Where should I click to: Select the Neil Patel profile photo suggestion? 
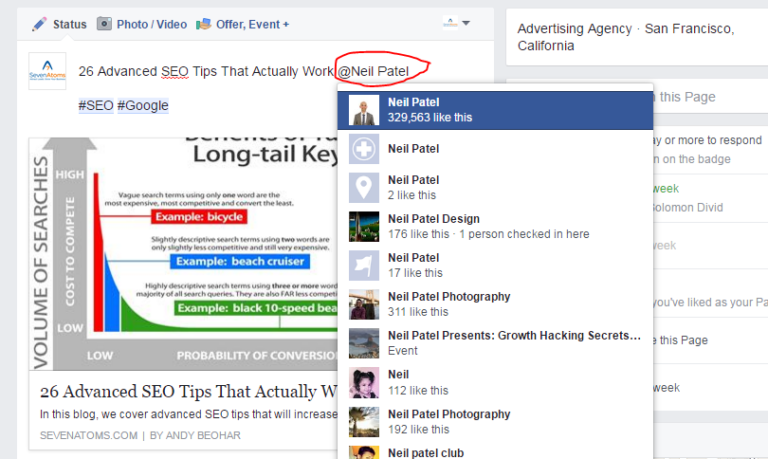coord(364,109)
